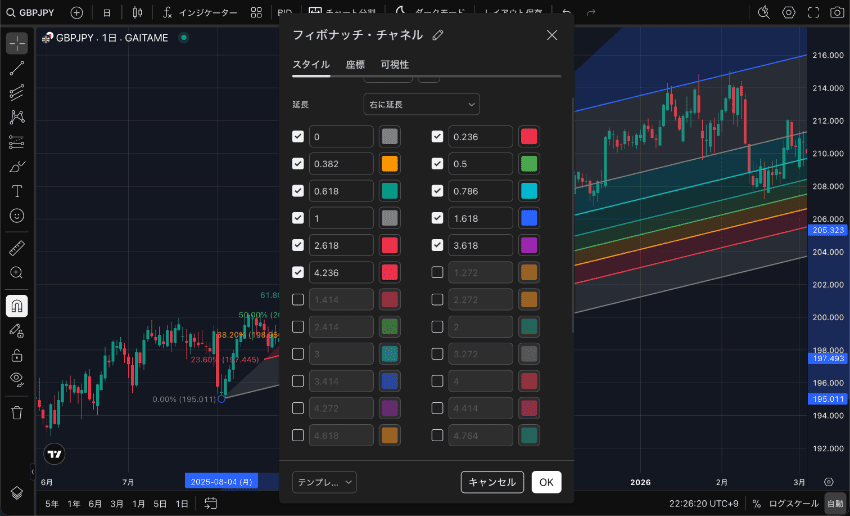This screenshot has height=516, width=850.
Task: Uncheck the 0.236 level checkbox
Action: tap(437, 136)
